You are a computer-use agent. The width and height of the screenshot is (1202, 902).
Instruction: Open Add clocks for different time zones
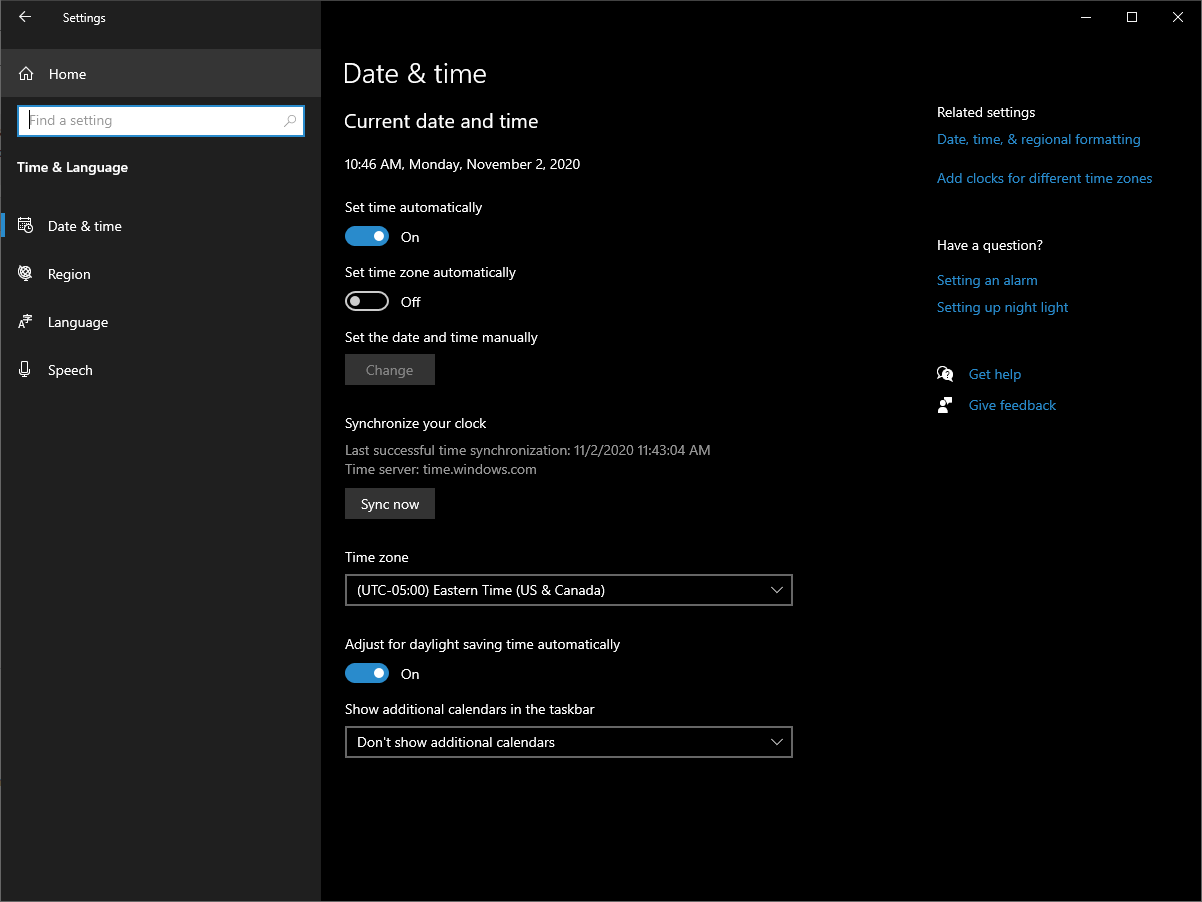(x=1045, y=179)
